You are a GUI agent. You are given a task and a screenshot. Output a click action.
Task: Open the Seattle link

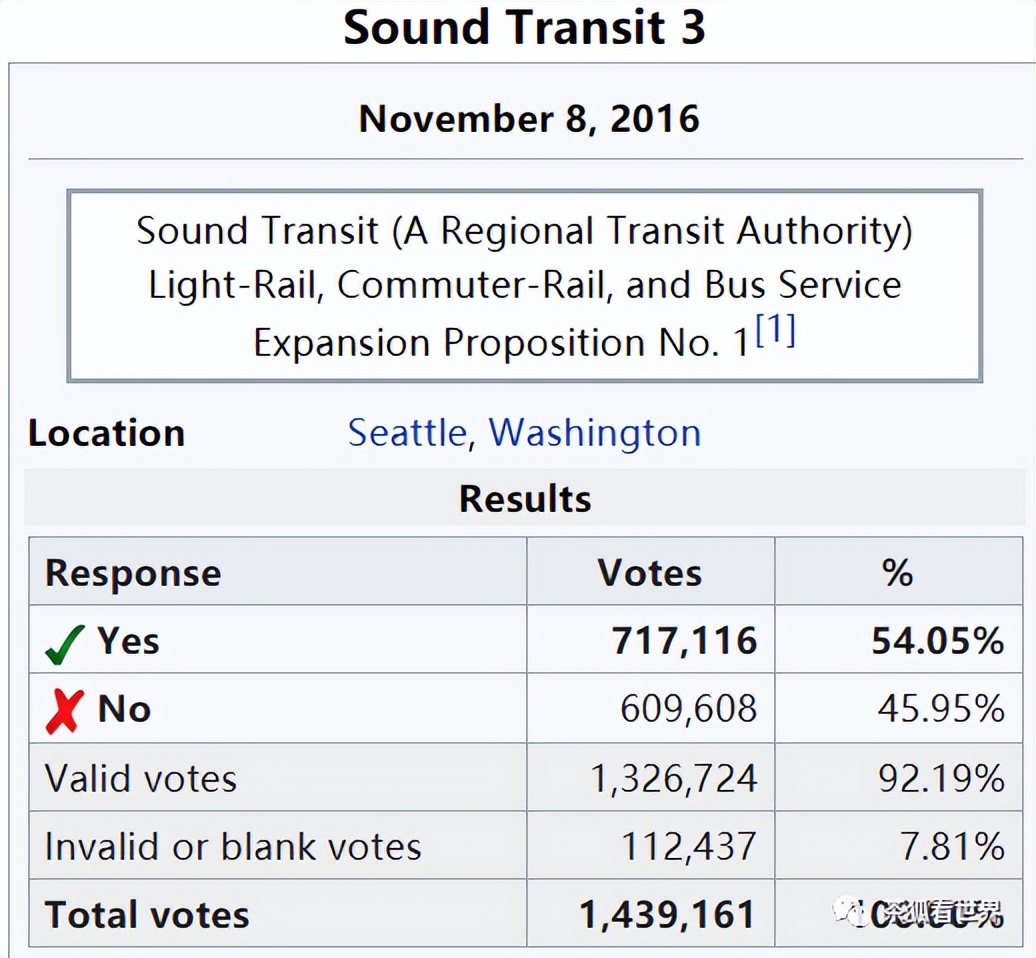[406, 433]
